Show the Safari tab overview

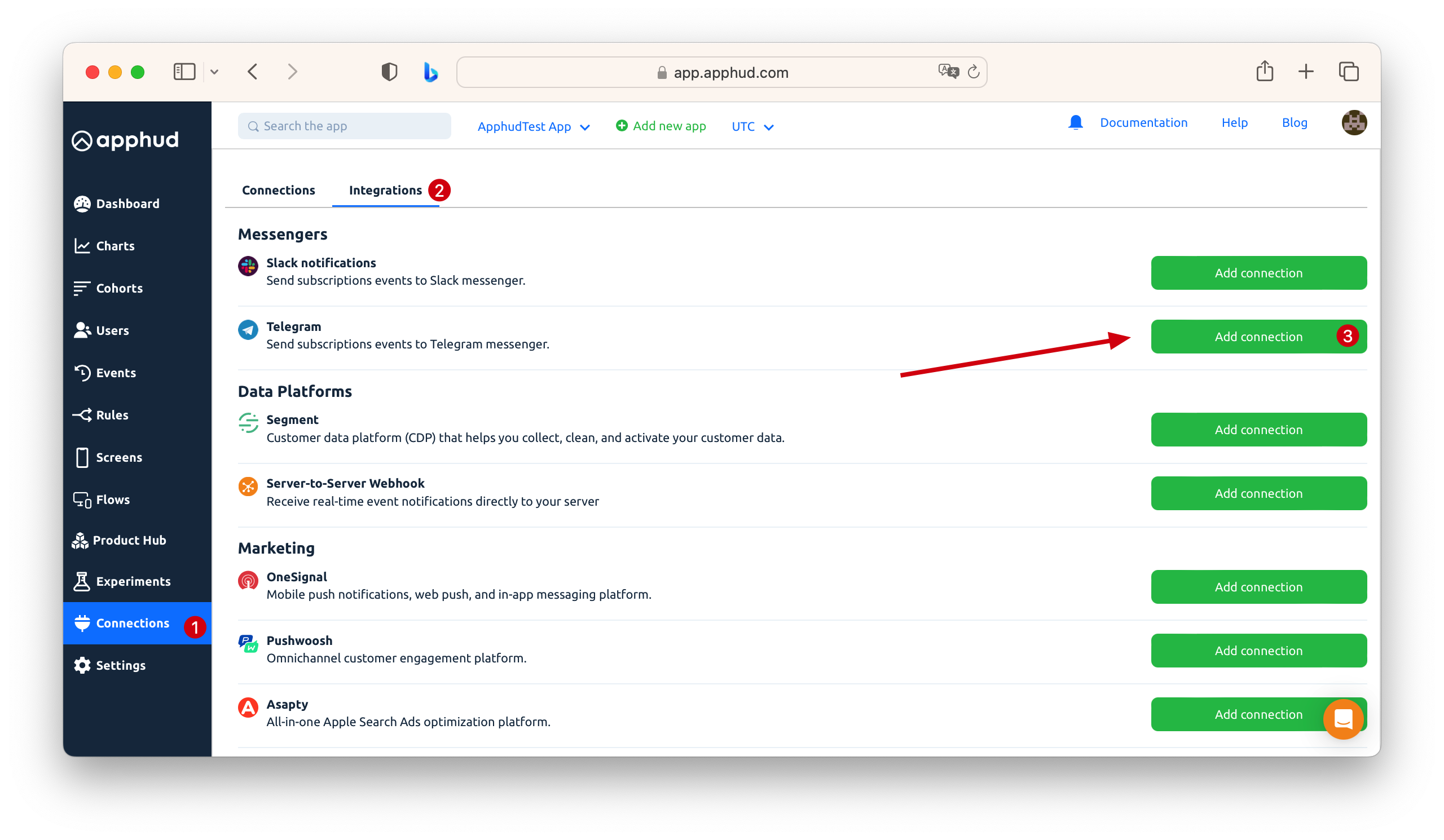[1348, 72]
